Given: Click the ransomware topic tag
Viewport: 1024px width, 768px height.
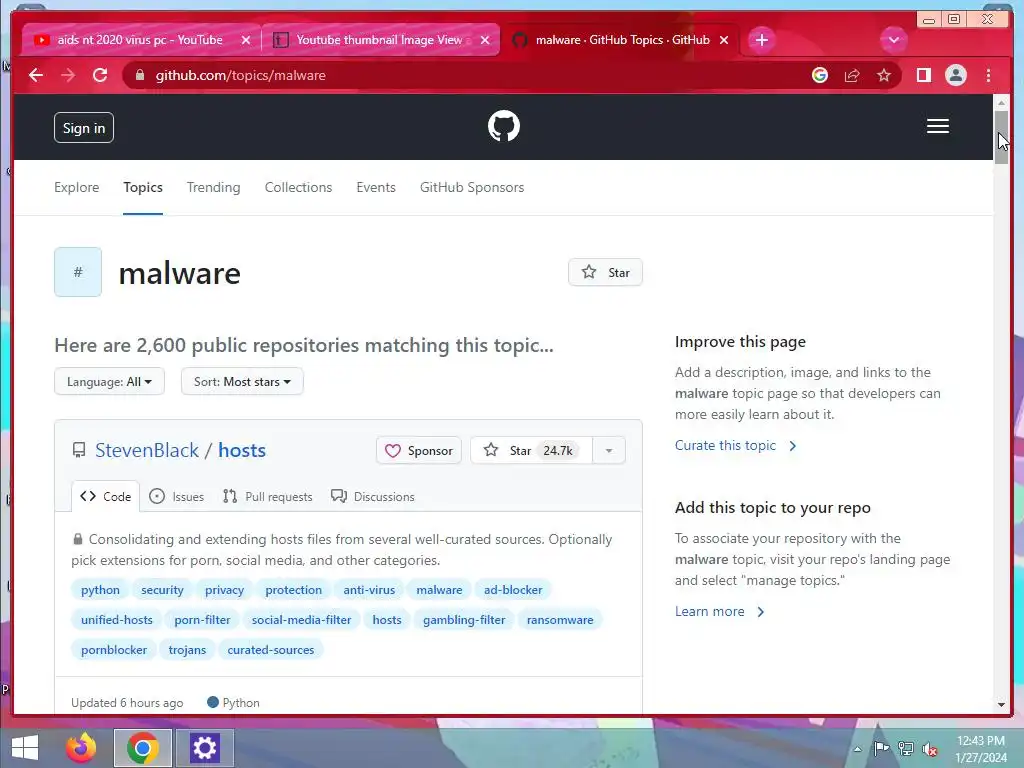Looking at the screenshot, I should 560,620.
